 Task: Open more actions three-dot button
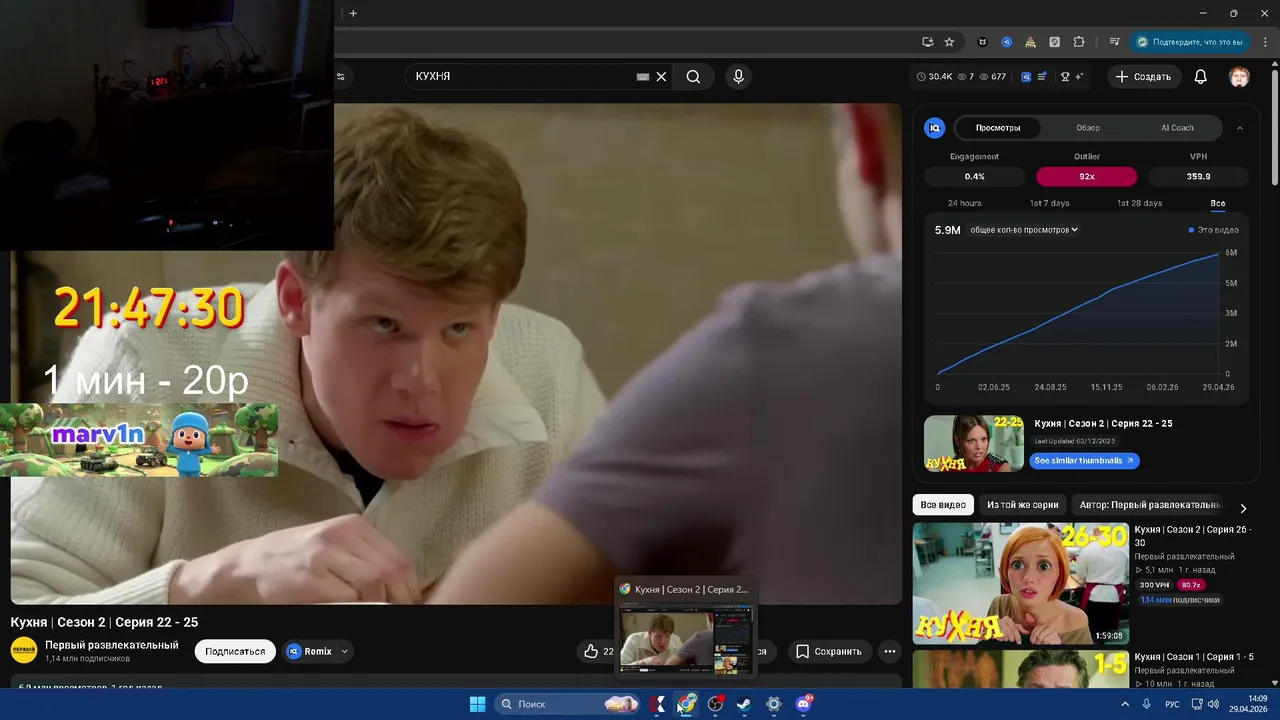[x=889, y=651]
